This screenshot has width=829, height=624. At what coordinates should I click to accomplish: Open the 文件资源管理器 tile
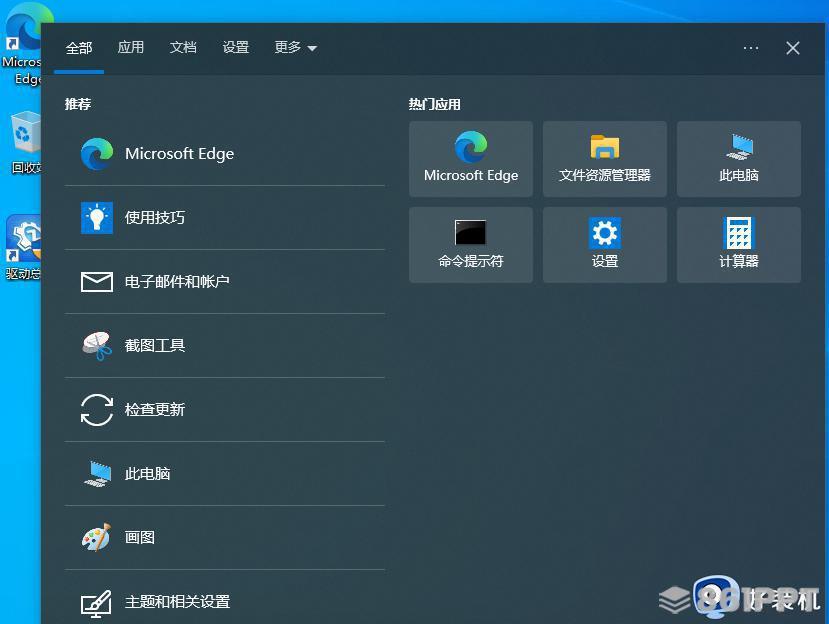point(605,159)
